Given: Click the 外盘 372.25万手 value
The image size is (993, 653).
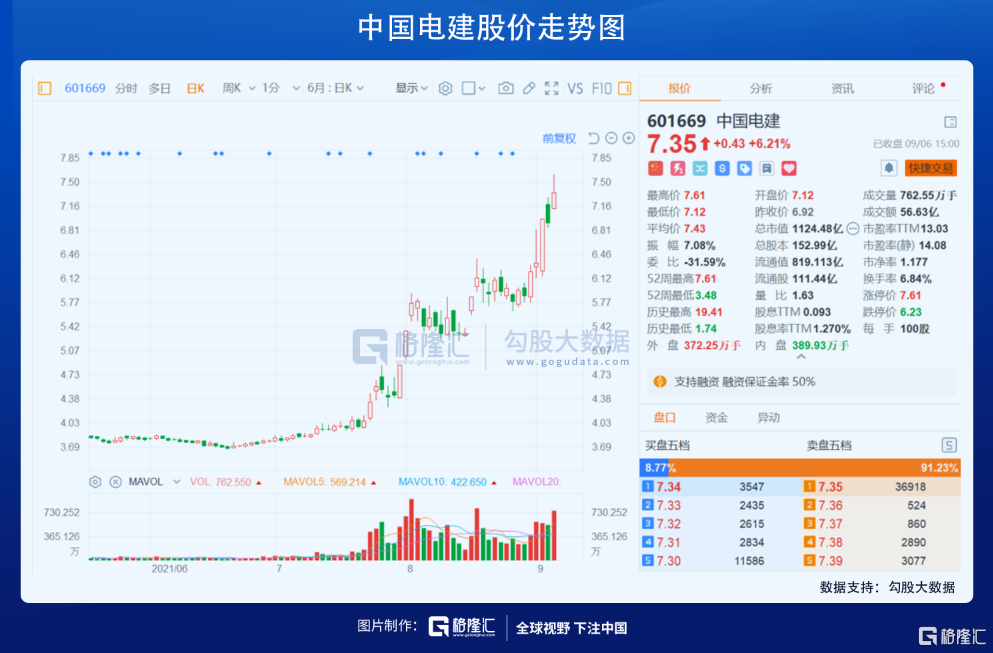Looking at the screenshot, I should point(712,345).
